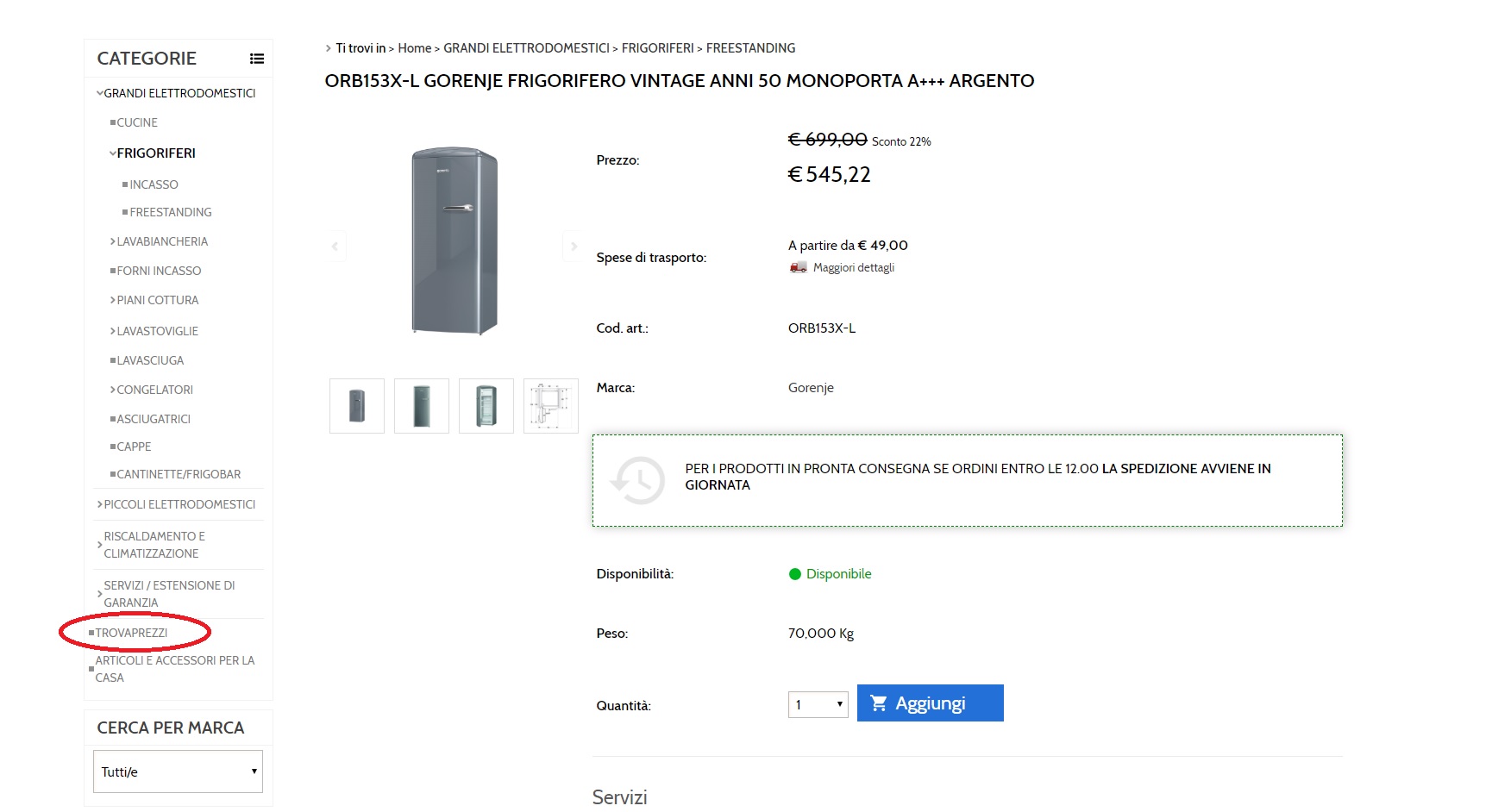Click the Frigoriferi breadcrumb link
The width and height of the screenshot is (1492, 812).
pos(657,48)
